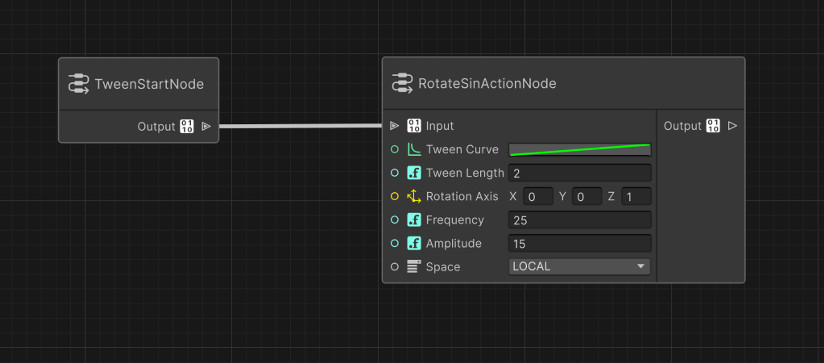This screenshot has width=824, height=363.
Task: Click the Tween Length port circle
Action: tap(395, 173)
